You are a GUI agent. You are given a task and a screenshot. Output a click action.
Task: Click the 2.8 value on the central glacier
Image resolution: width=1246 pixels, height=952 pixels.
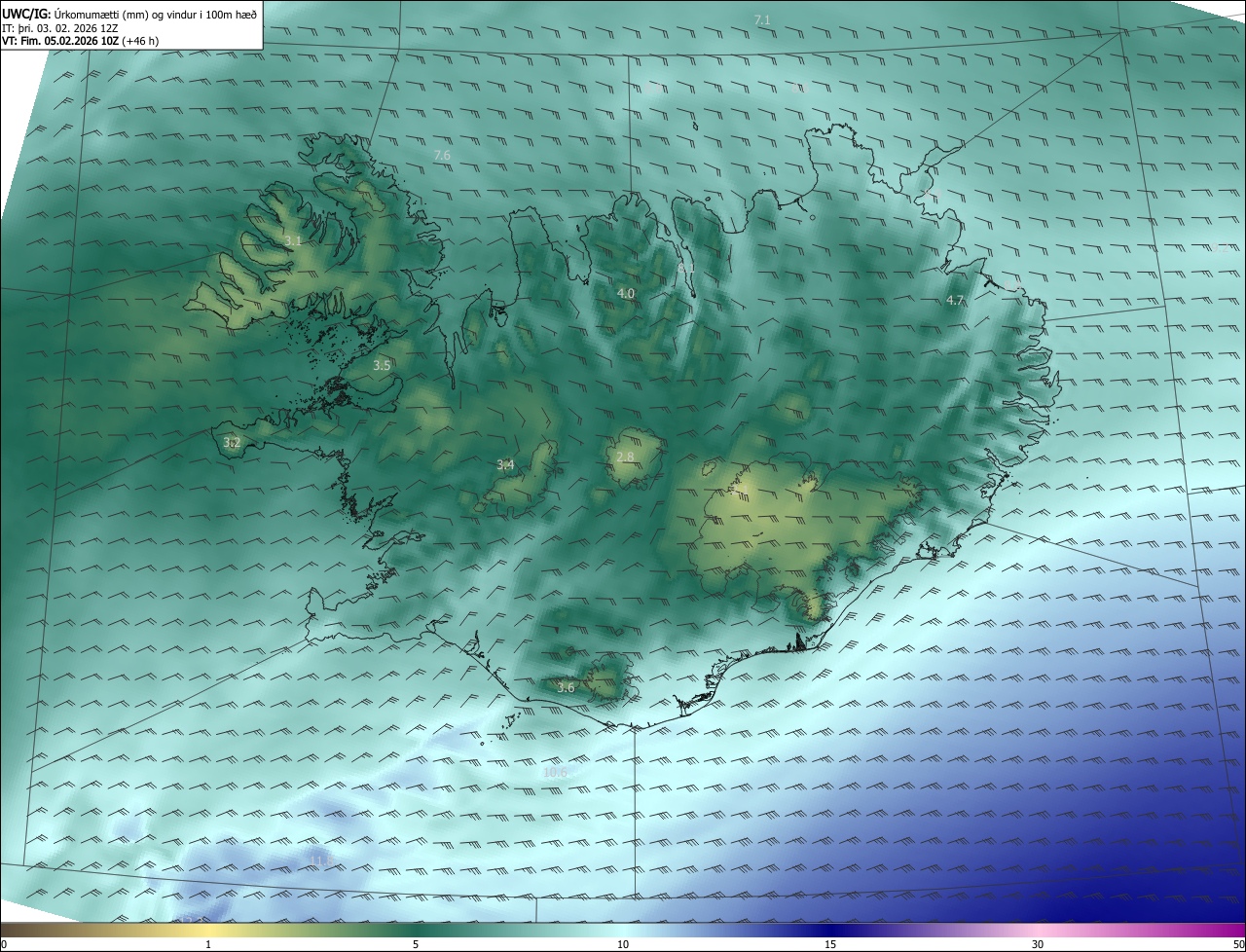[626, 457]
